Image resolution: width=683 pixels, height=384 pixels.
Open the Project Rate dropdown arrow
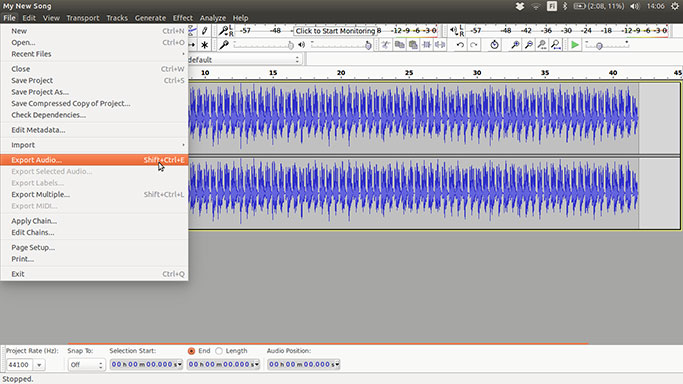39,365
